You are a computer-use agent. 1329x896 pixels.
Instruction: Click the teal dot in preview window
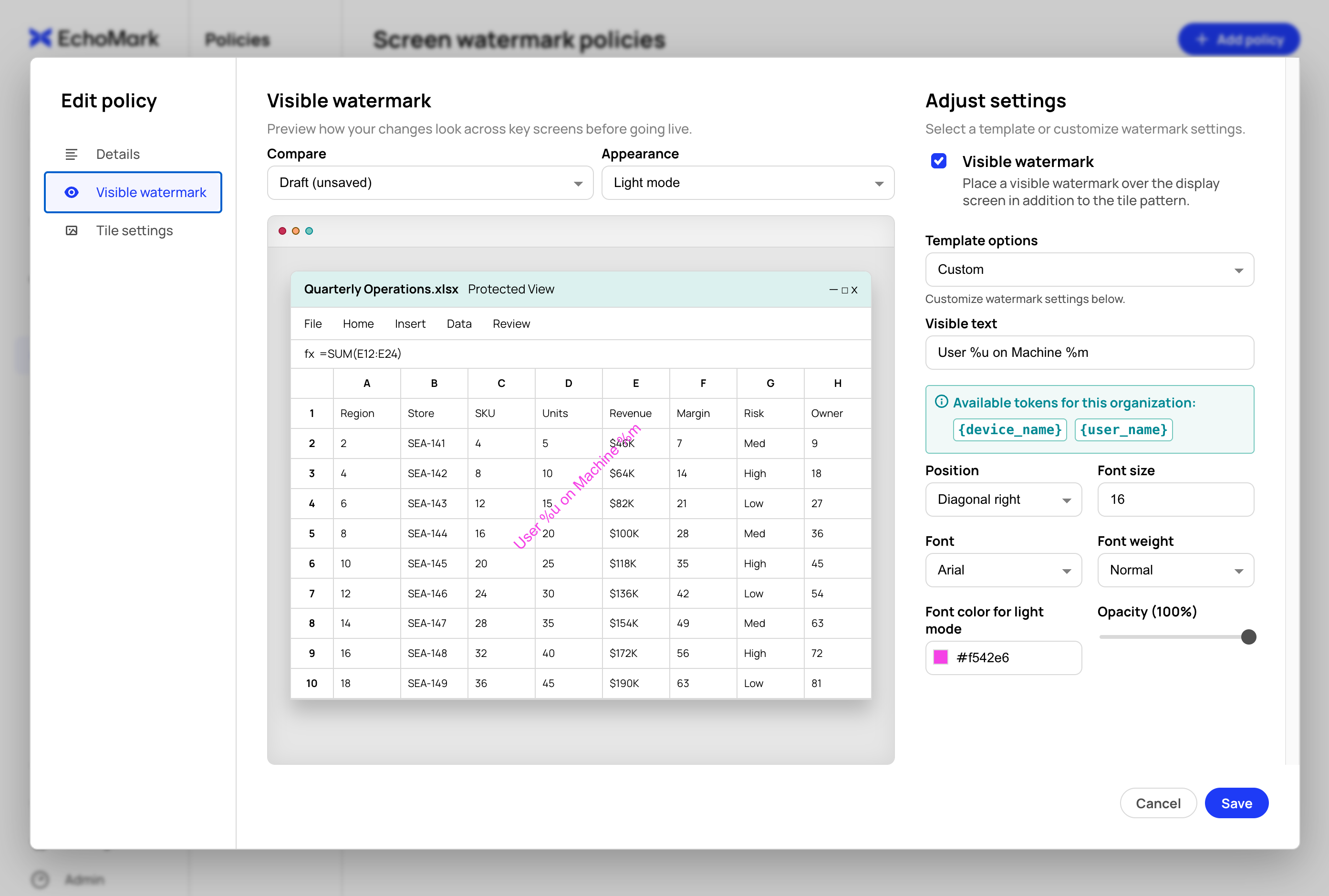[x=309, y=231]
